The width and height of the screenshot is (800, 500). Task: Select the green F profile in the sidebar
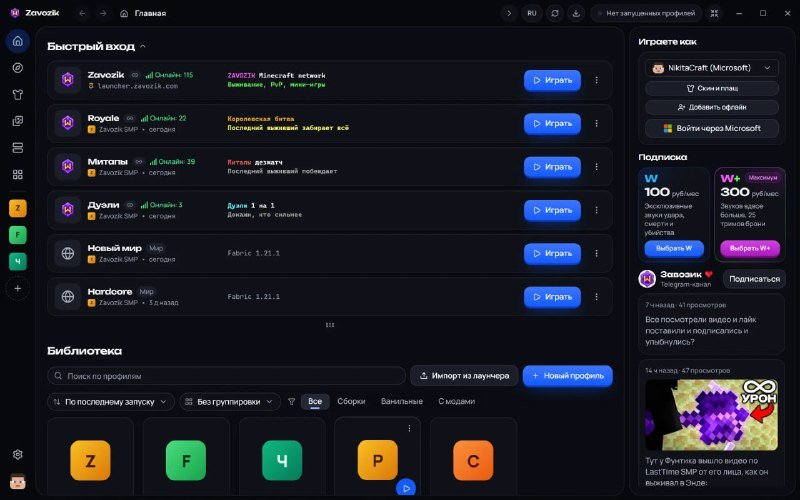(x=18, y=235)
